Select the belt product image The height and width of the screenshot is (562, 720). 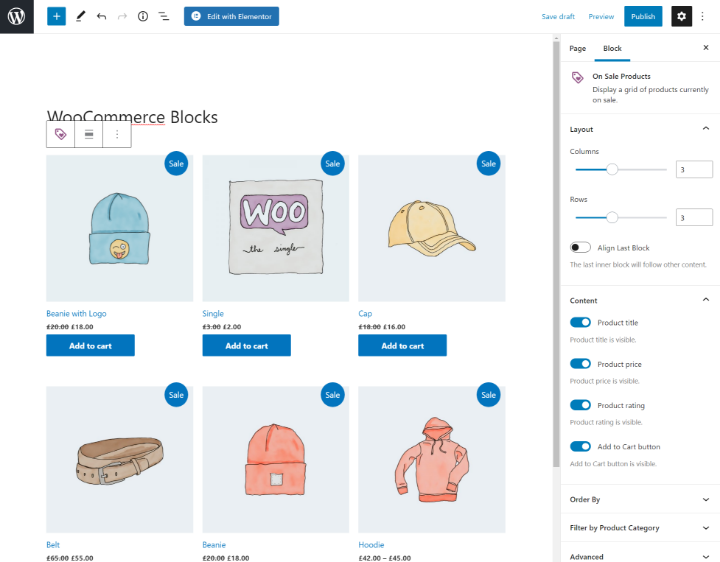119,460
